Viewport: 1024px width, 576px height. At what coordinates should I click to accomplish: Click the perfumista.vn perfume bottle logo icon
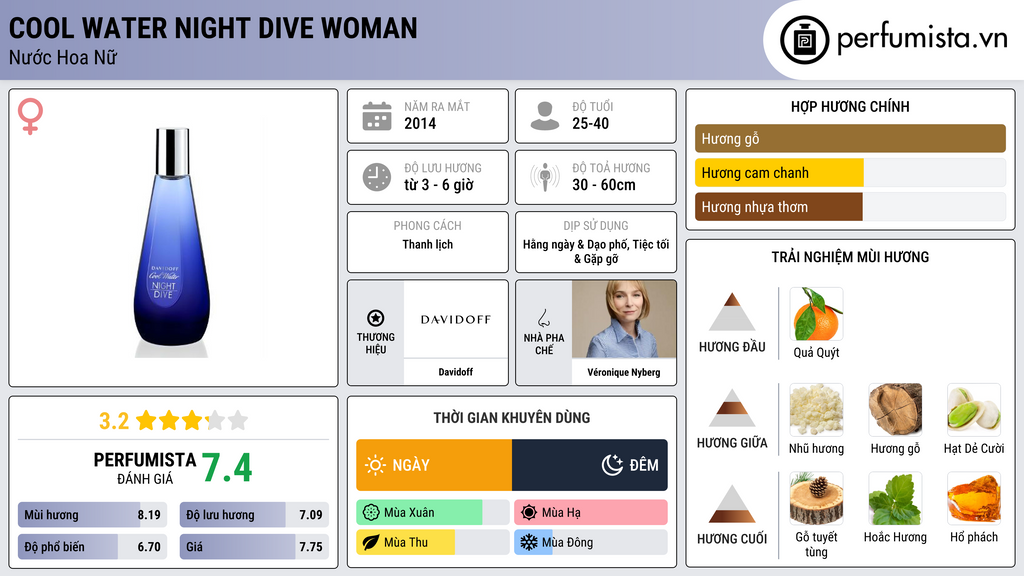[805, 40]
